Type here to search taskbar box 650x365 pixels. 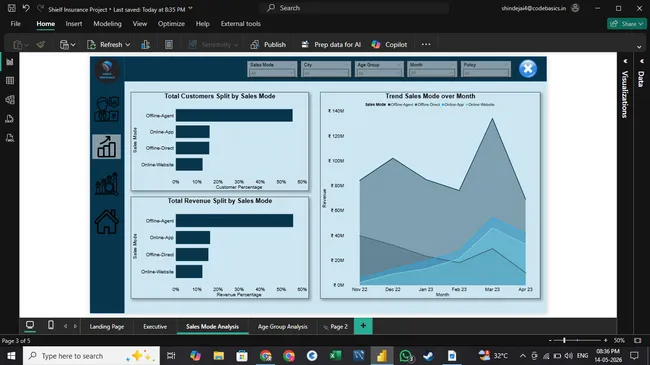(x=91, y=355)
